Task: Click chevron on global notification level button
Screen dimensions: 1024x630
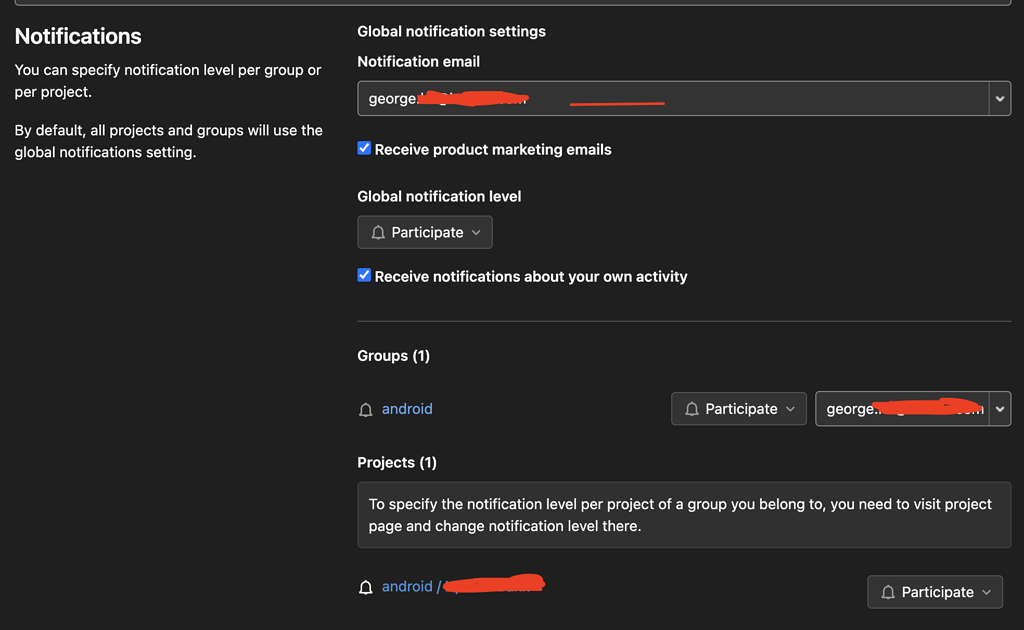Action: [476, 233]
